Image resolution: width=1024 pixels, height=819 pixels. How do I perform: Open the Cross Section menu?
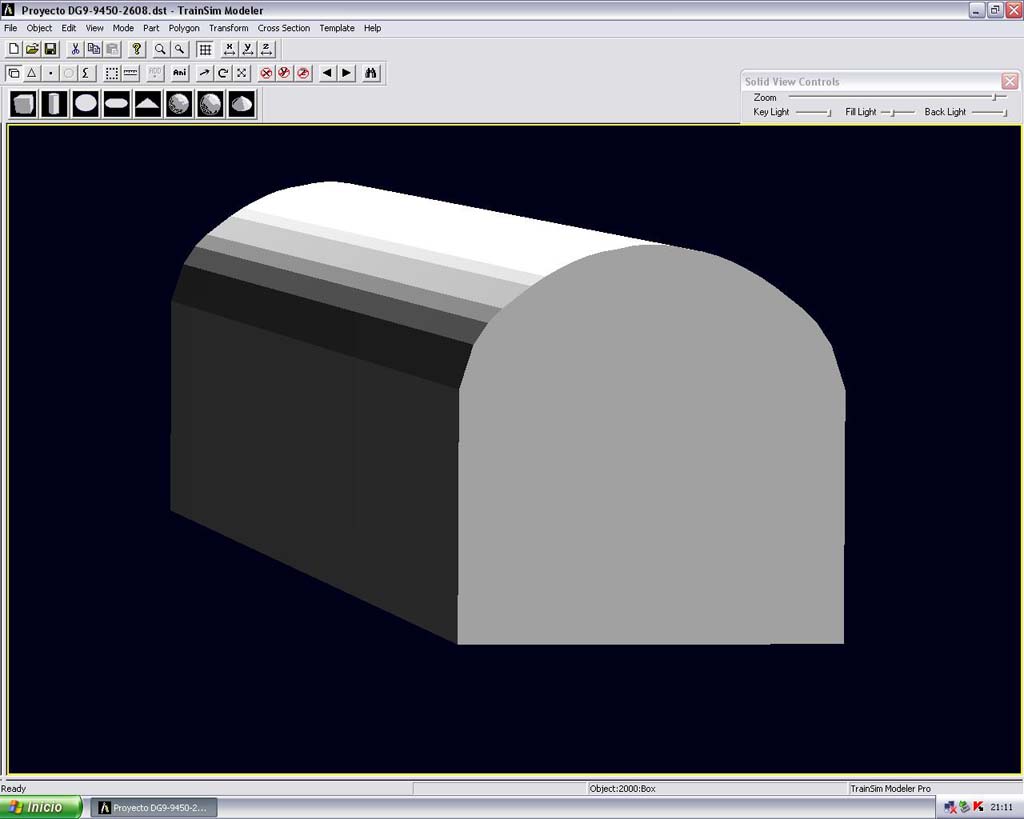click(283, 28)
